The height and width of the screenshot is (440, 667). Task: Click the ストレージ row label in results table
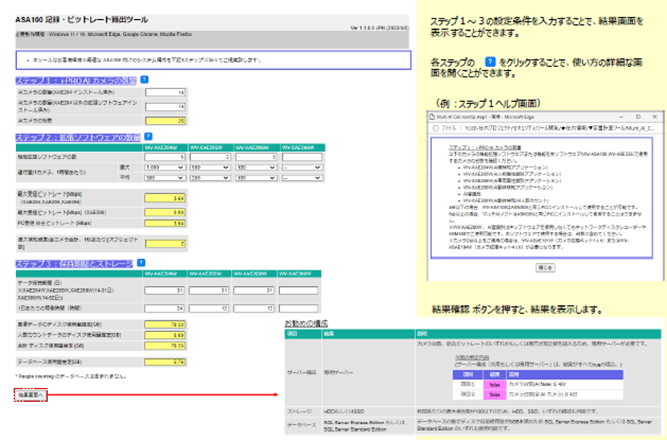299,411
